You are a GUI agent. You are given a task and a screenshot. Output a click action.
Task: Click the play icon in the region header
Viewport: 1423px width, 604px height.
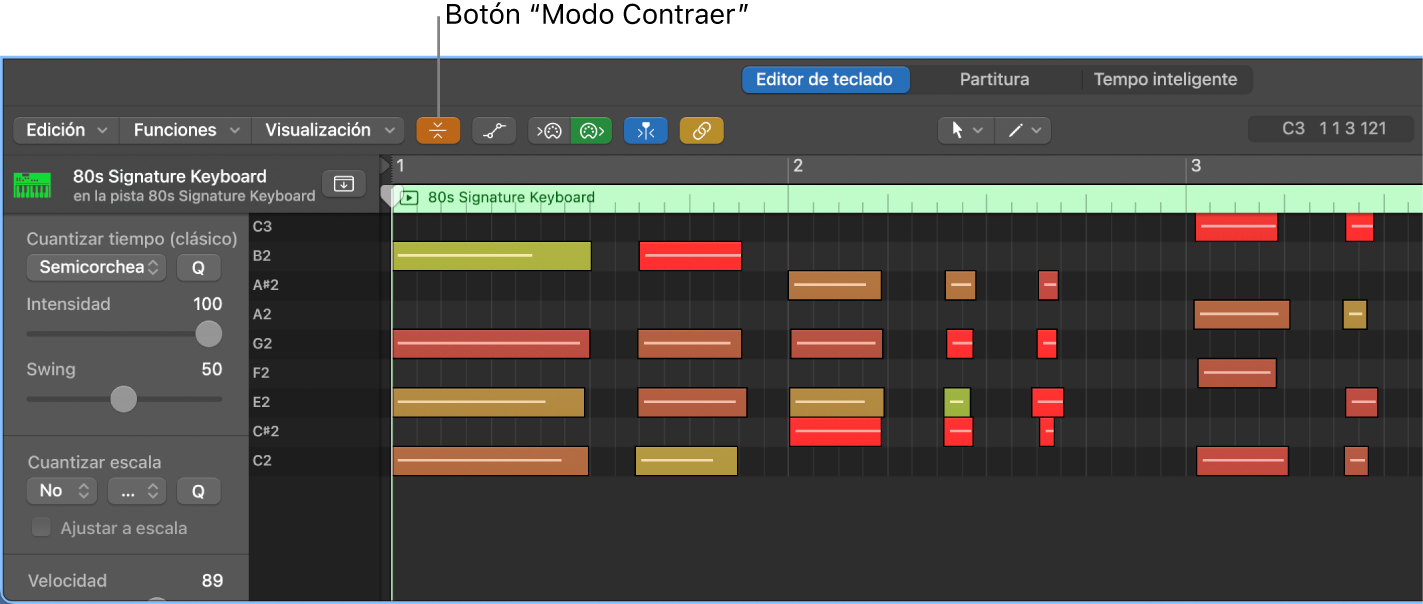tap(409, 198)
